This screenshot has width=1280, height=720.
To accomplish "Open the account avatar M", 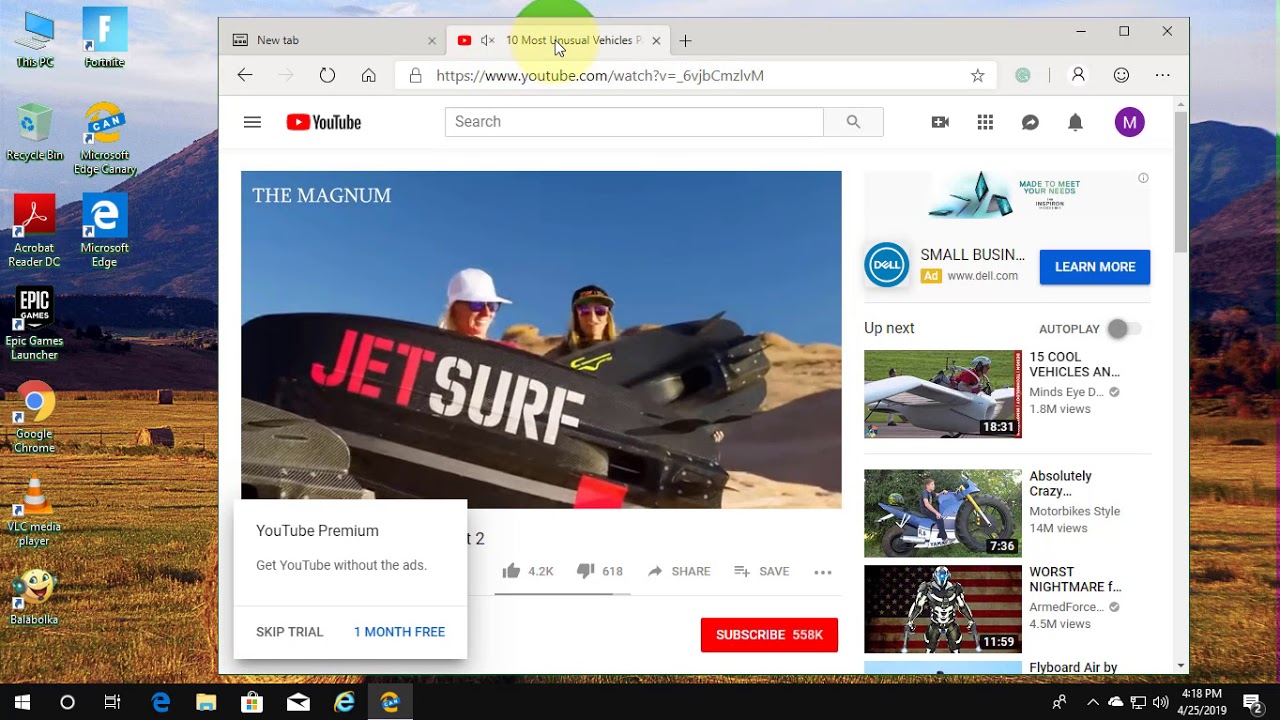I will pyautogui.click(x=1130, y=122).
